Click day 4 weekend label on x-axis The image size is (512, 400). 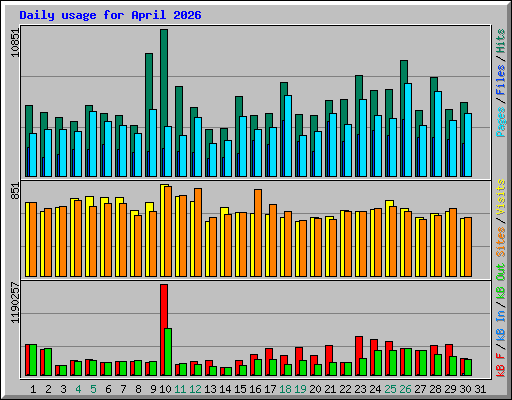(78, 389)
